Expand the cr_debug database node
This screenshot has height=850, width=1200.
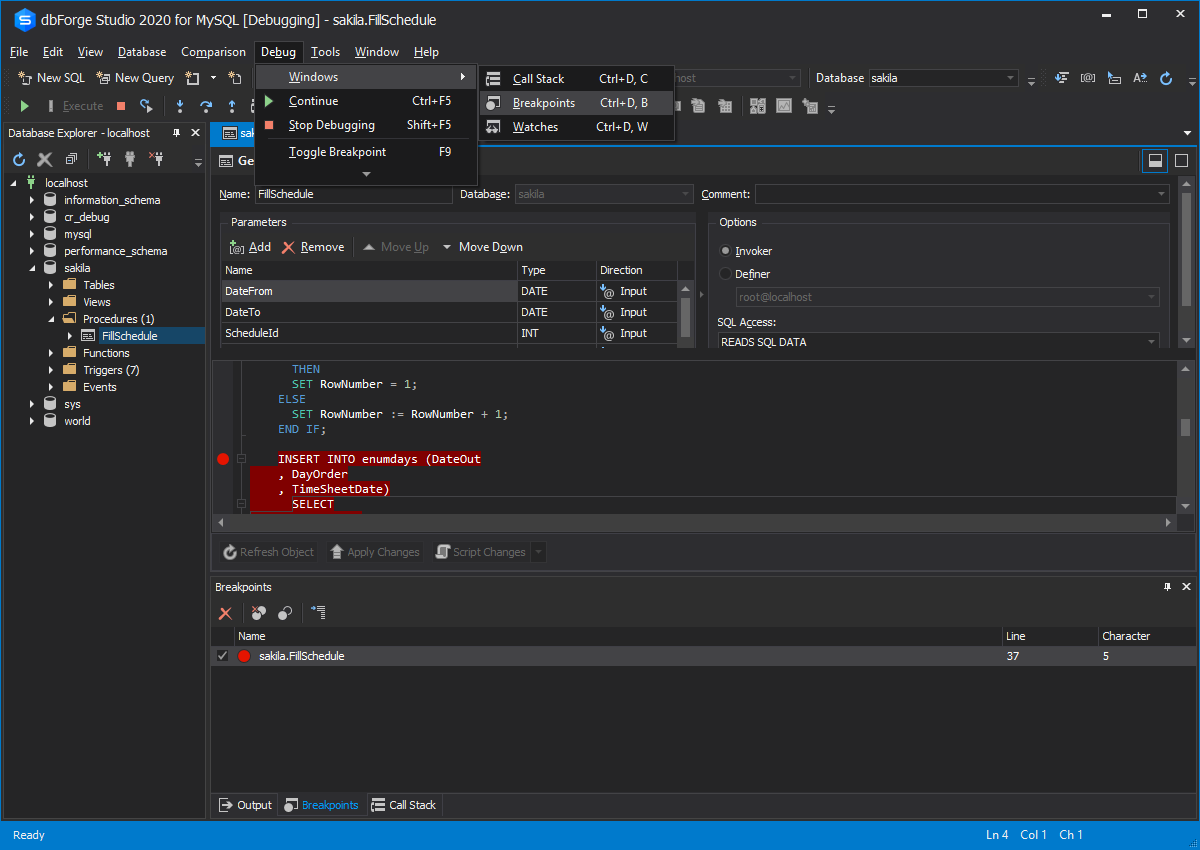pyautogui.click(x=33, y=217)
